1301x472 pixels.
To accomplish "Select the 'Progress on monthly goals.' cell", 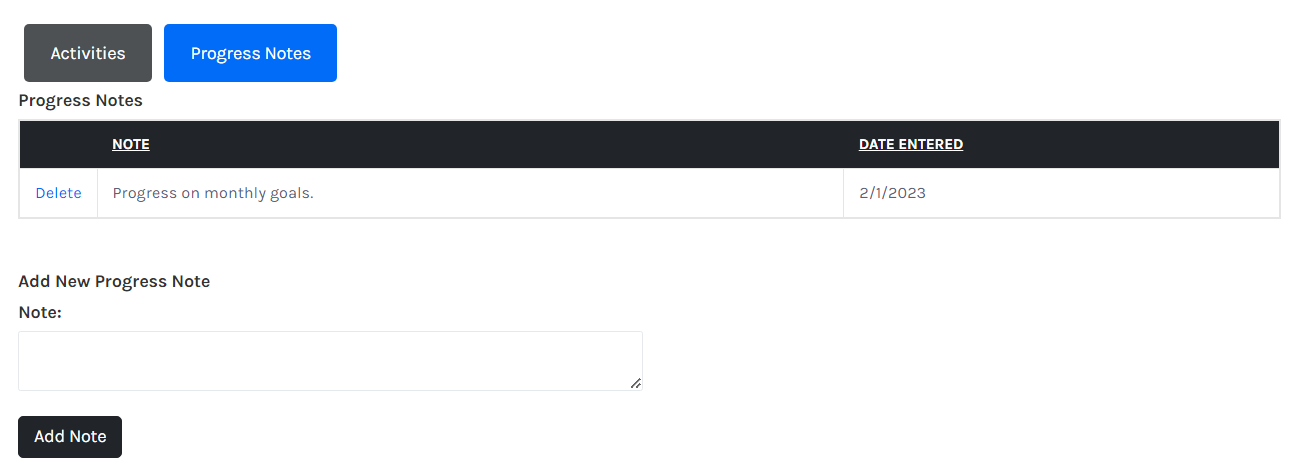I will tap(470, 193).
